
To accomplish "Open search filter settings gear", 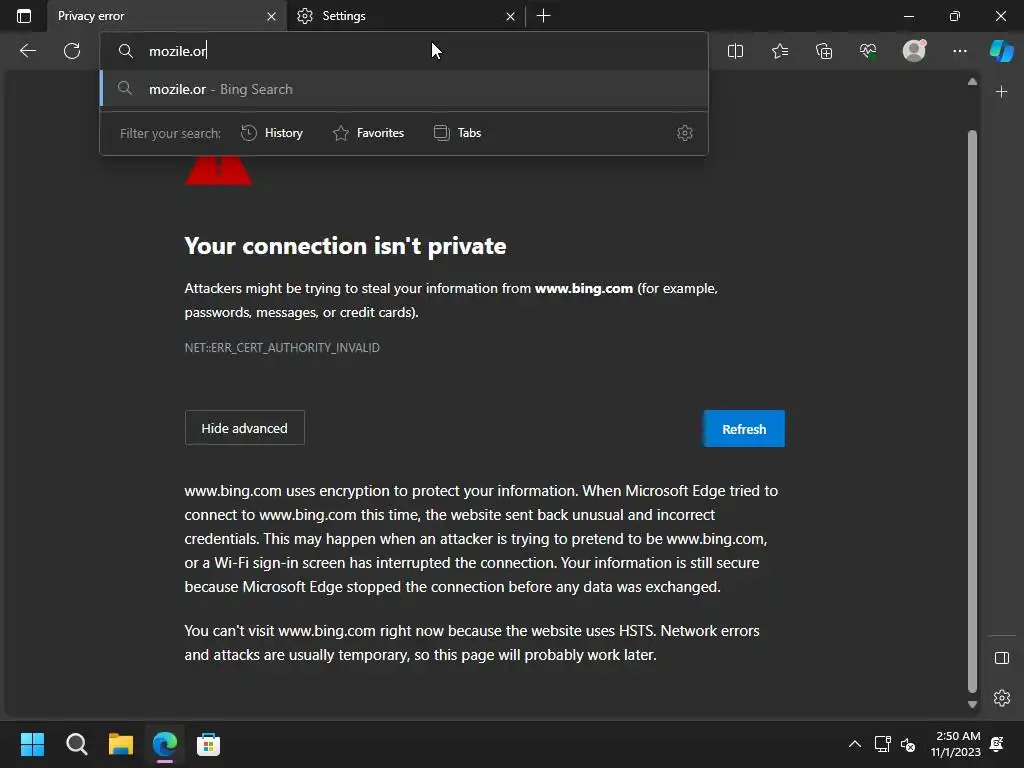I will click(x=684, y=133).
